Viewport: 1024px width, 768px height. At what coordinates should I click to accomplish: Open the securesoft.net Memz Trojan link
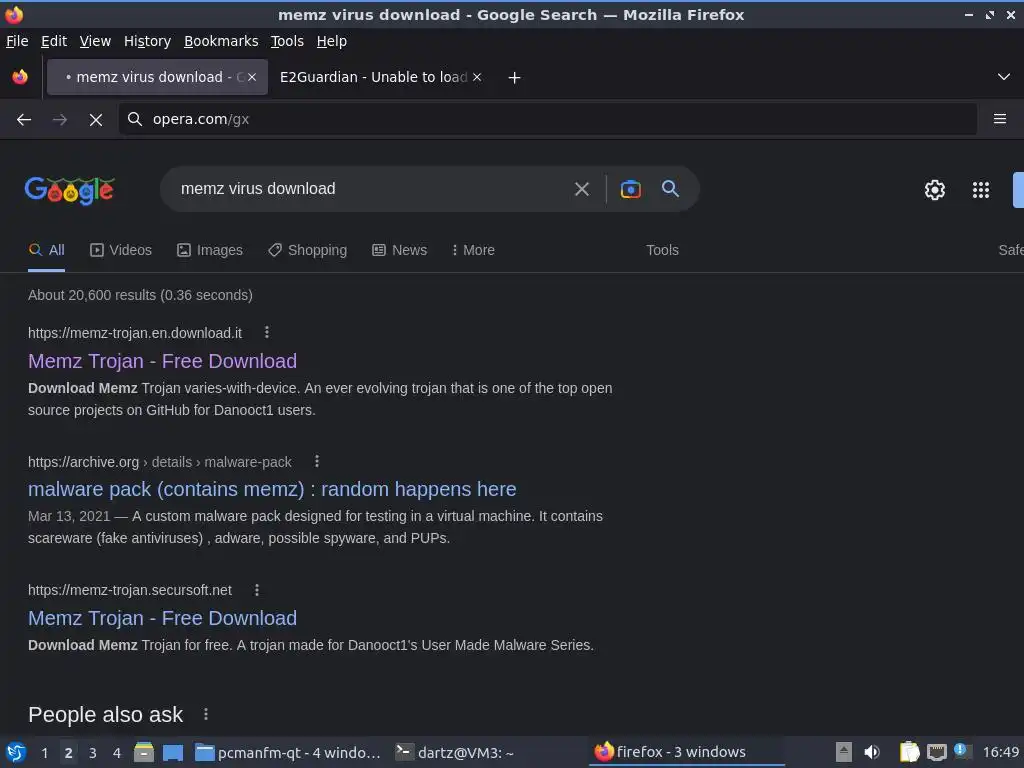pos(162,618)
